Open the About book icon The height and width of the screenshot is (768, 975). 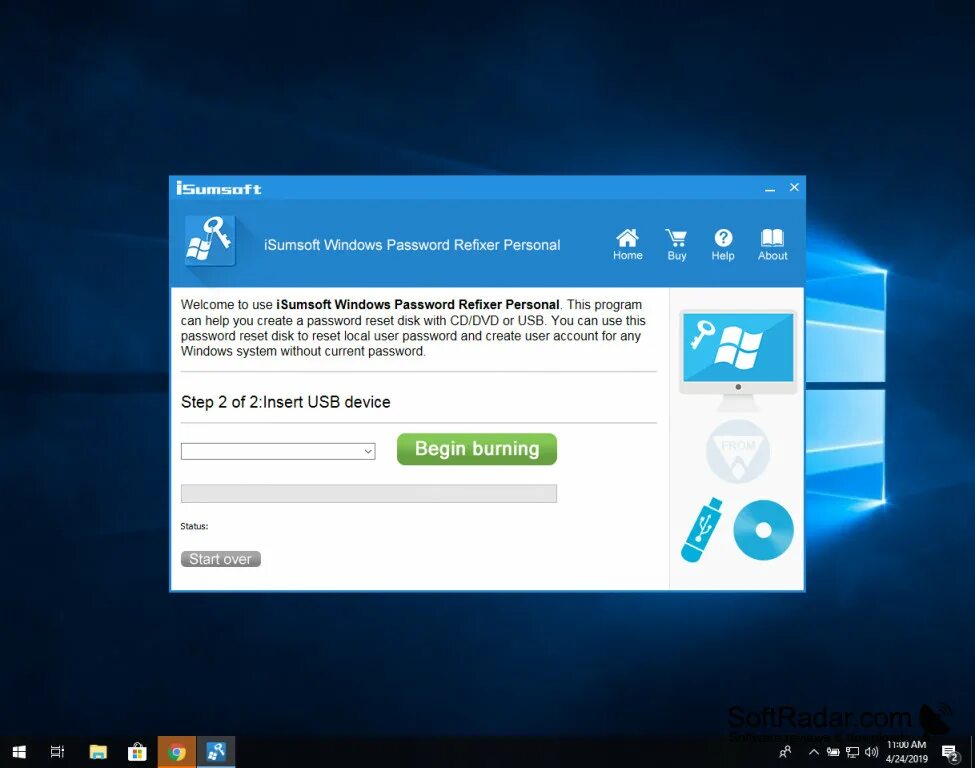tap(772, 244)
